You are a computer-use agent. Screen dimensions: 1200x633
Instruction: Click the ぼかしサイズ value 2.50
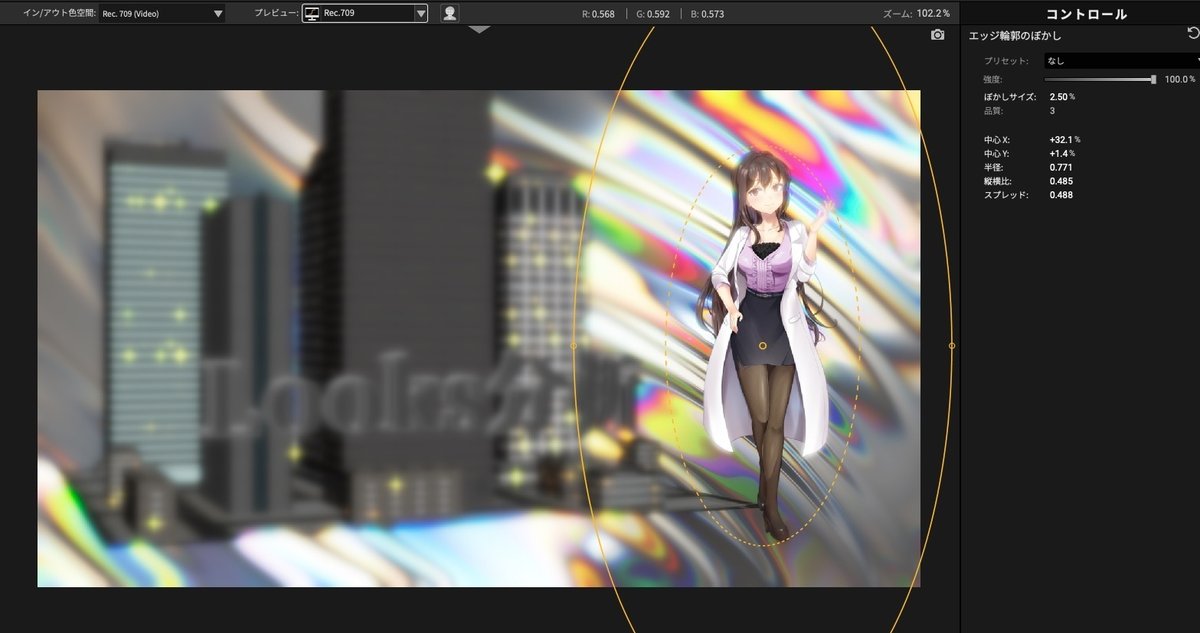1062,97
